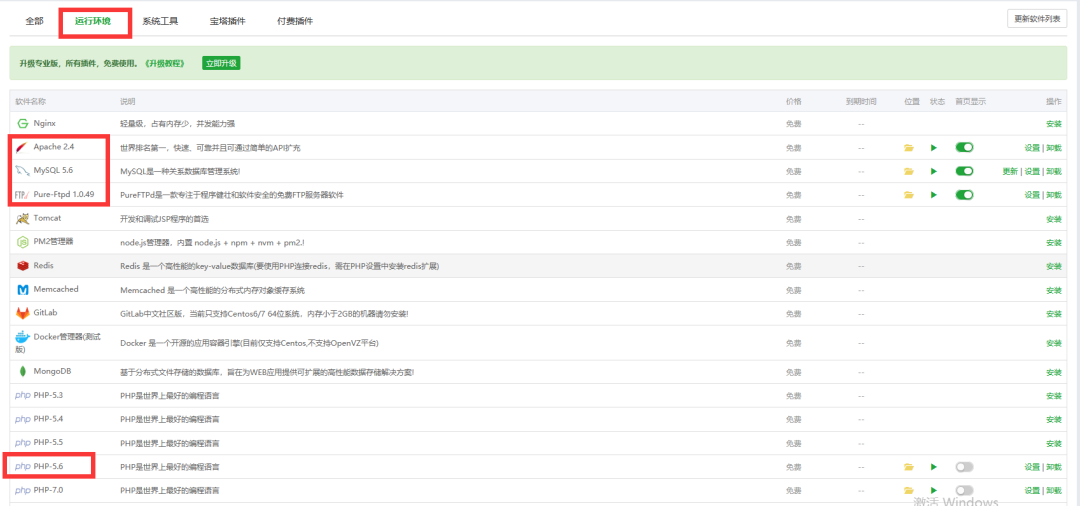Click 卸载 for Apache 2.4

point(1054,147)
